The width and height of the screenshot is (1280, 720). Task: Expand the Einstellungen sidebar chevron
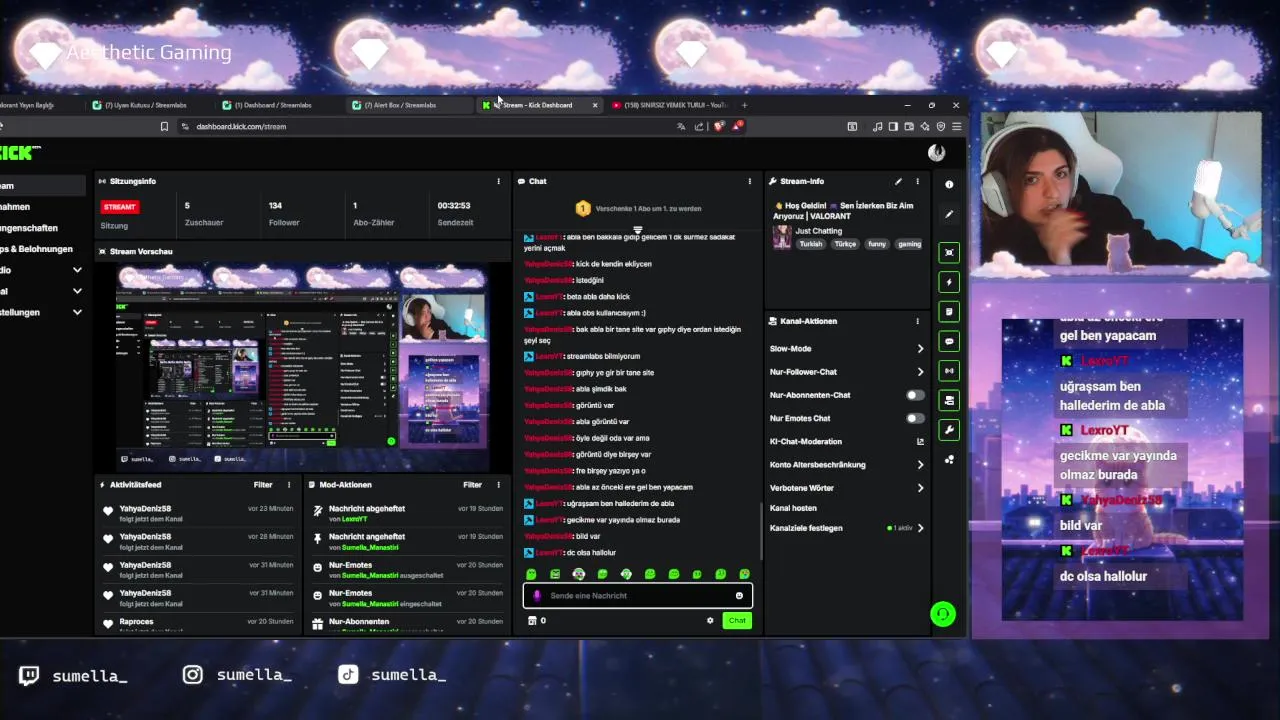coord(77,312)
